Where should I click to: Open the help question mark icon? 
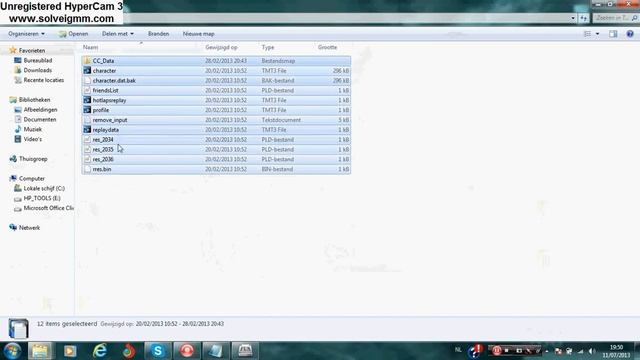point(630,34)
